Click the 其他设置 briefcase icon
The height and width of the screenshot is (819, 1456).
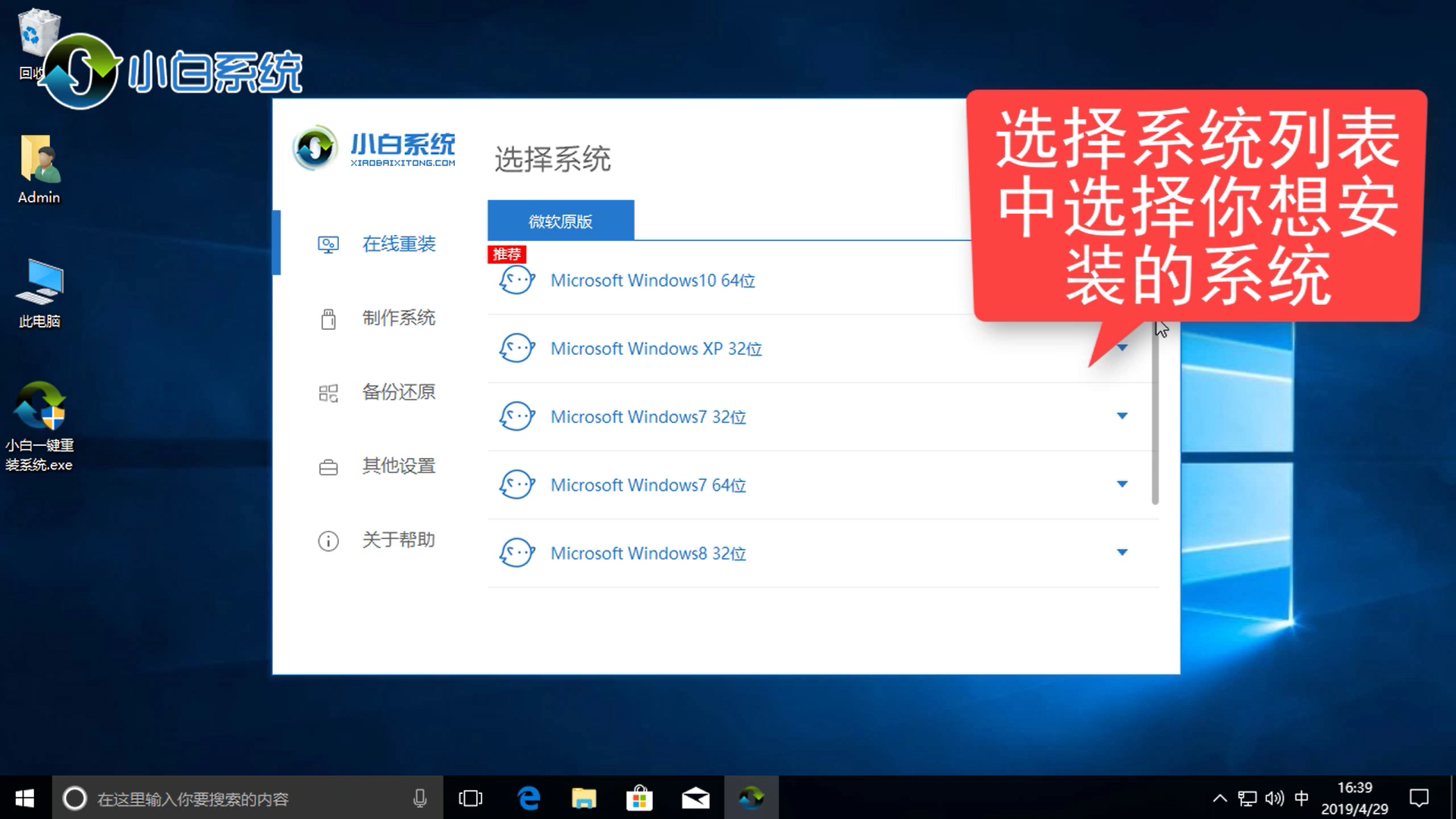[328, 467]
